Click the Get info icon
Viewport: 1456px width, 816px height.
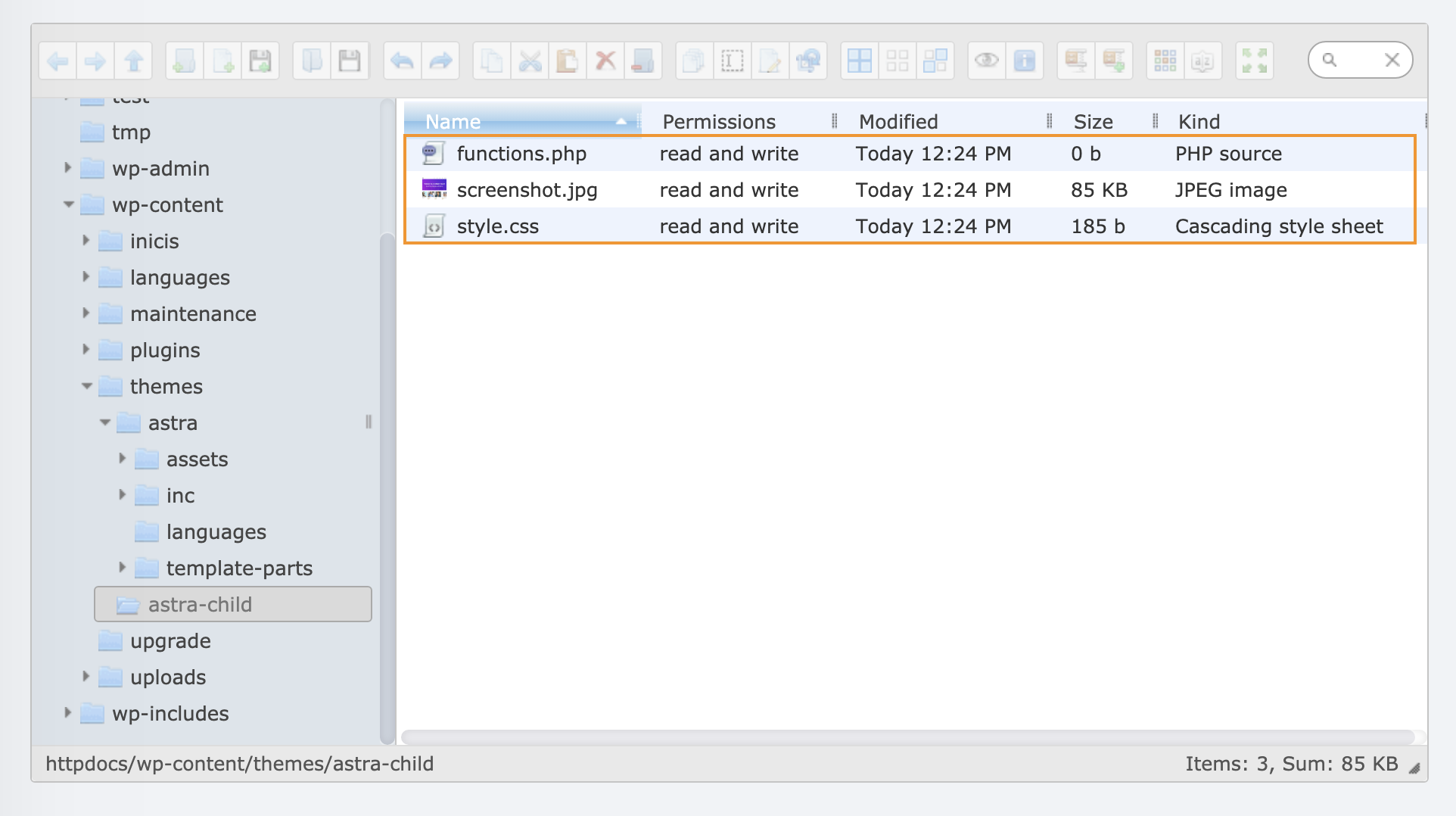pos(1024,61)
